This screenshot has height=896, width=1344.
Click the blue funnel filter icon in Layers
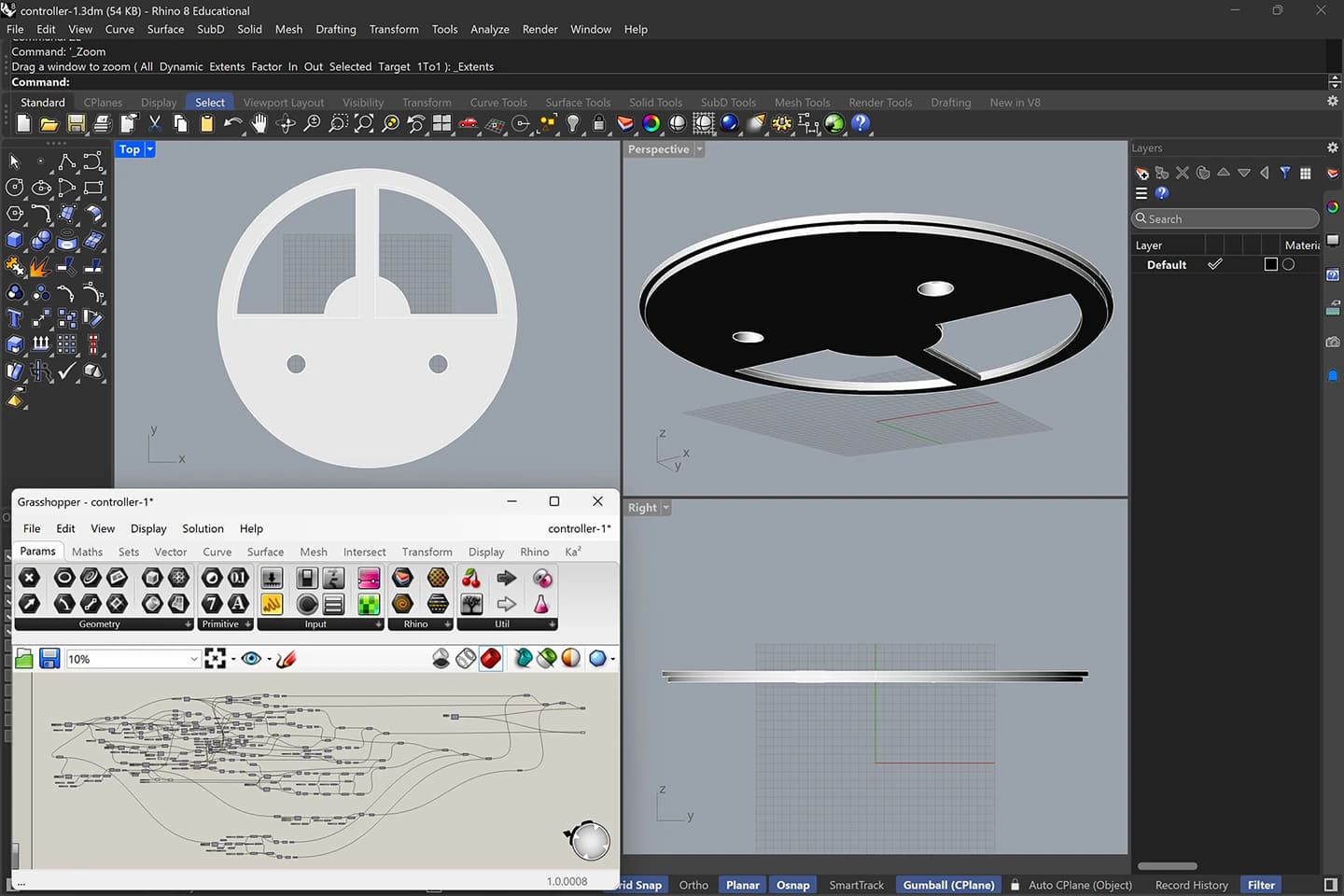tap(1285, 173)
